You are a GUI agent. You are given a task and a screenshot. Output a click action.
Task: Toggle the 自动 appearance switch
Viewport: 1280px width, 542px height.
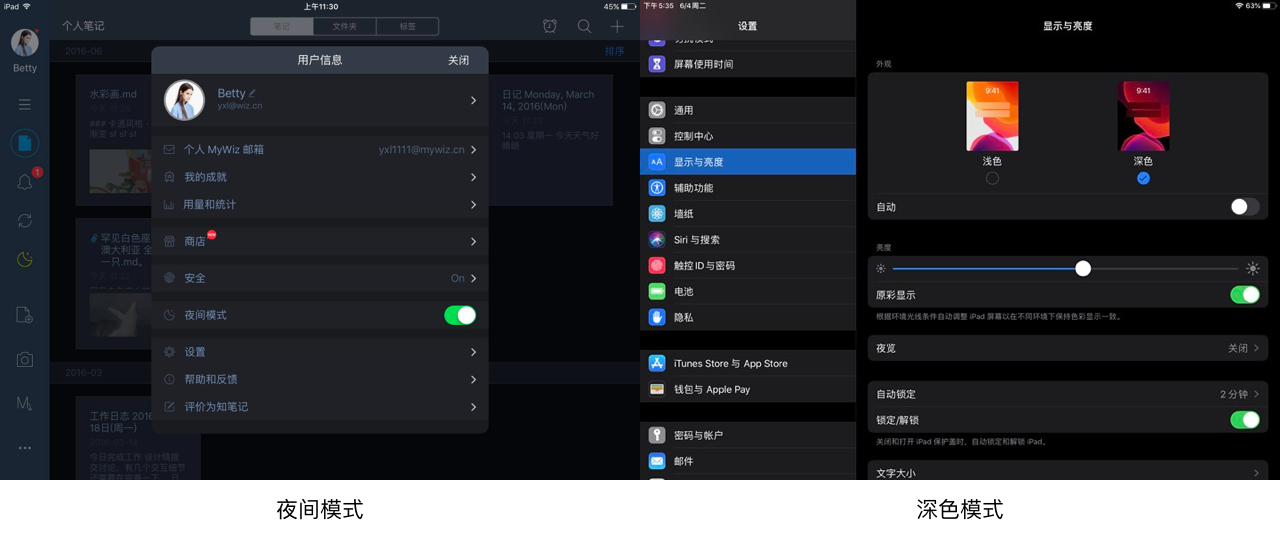pyautogui.click(x=1245, y=207)
